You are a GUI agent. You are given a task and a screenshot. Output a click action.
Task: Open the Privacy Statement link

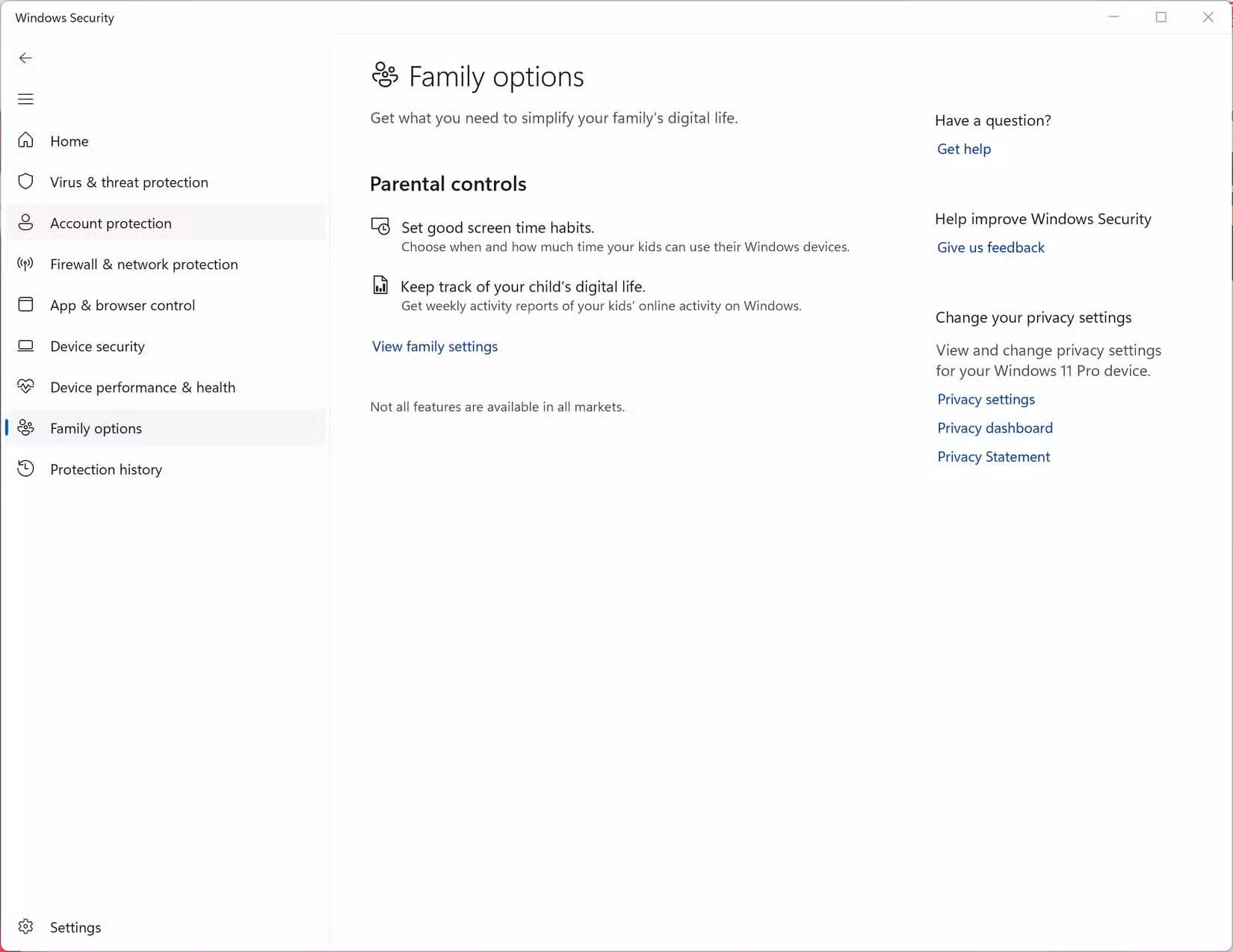tap(994, 457)
